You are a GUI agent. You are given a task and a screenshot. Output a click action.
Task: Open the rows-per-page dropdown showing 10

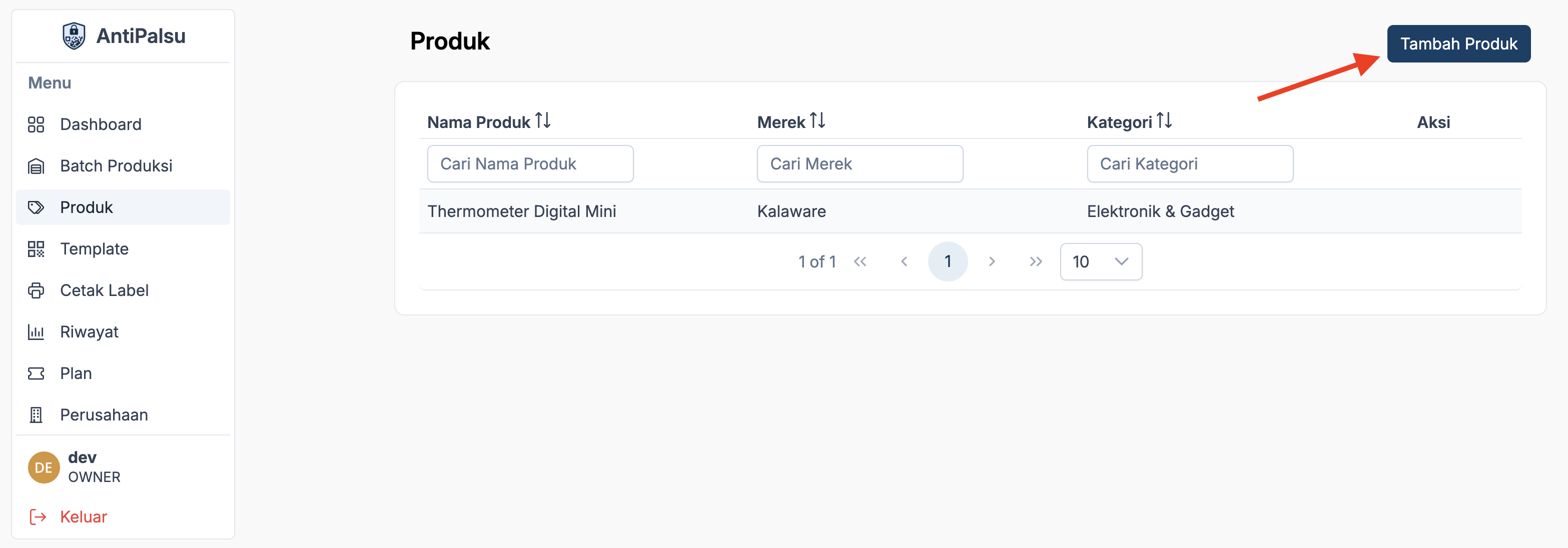[x=1101, y=261]
